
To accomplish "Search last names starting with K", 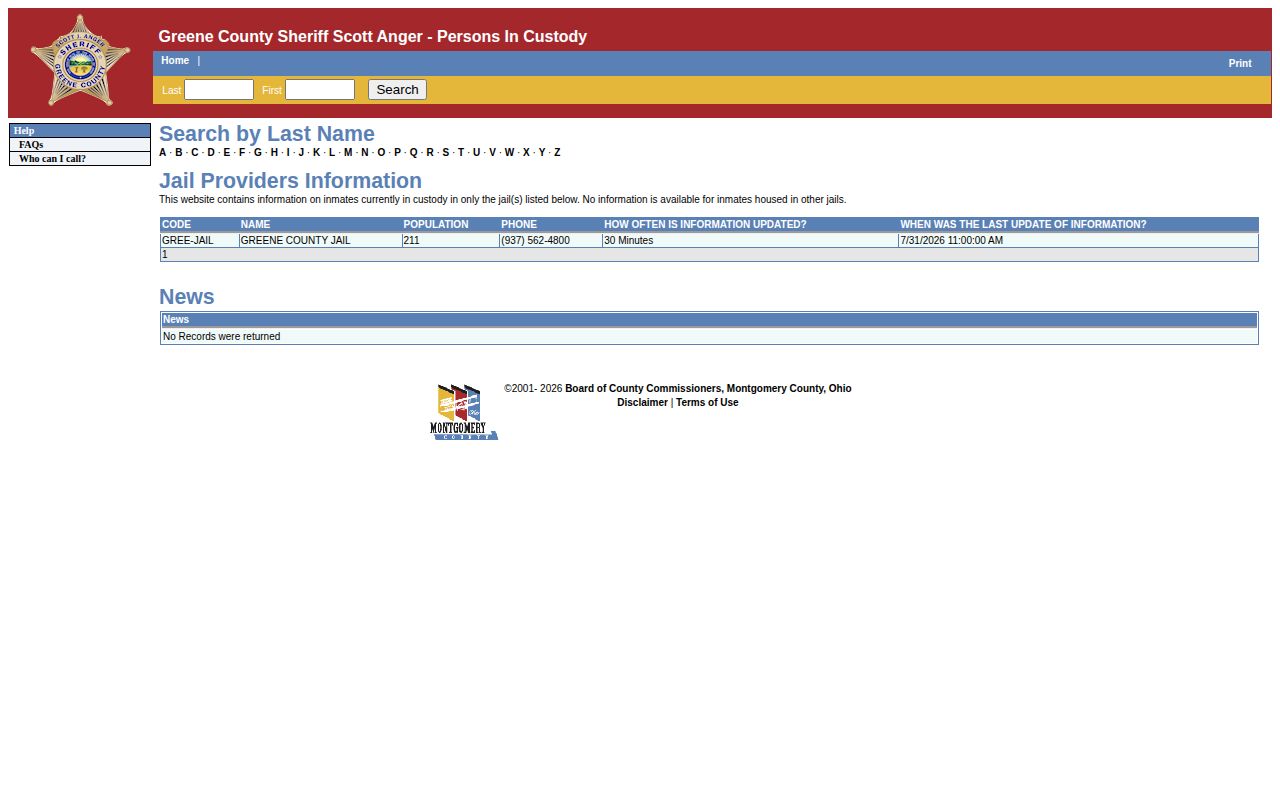I will pos(317,153).
